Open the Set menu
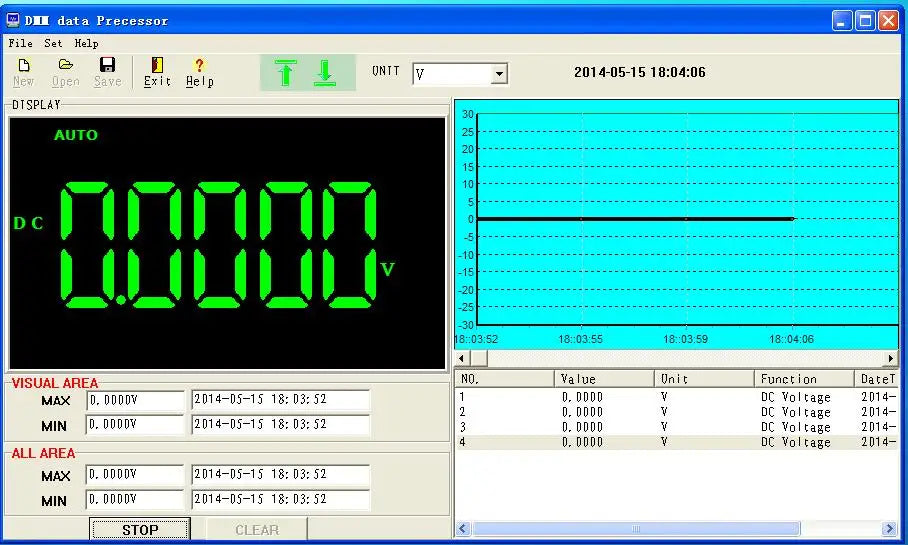This screenshot has height=545, width=908. point(53,43)
